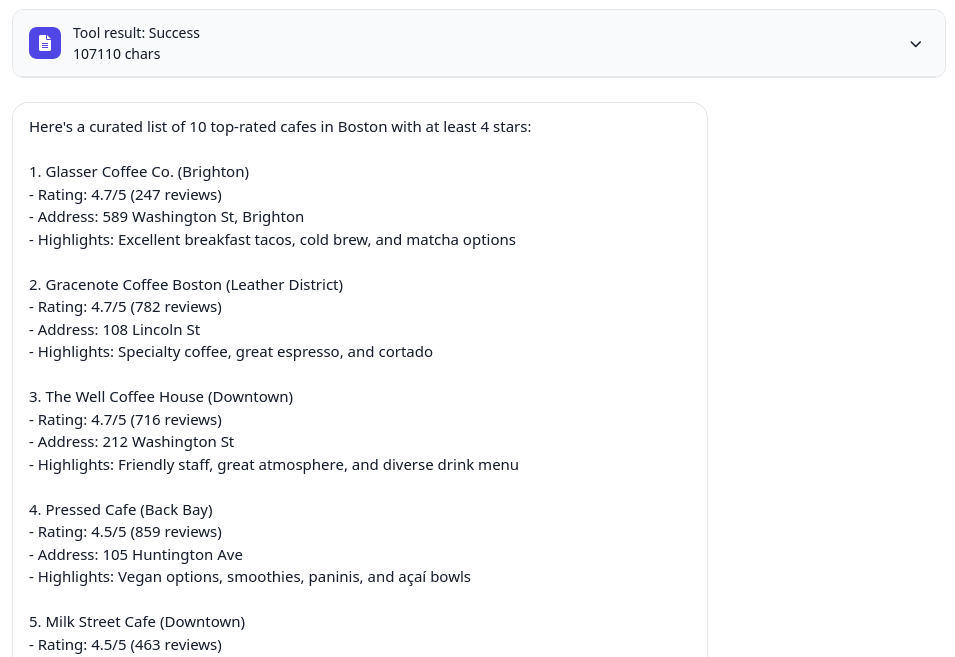Click the Tool result: Success label

[136, 33]
